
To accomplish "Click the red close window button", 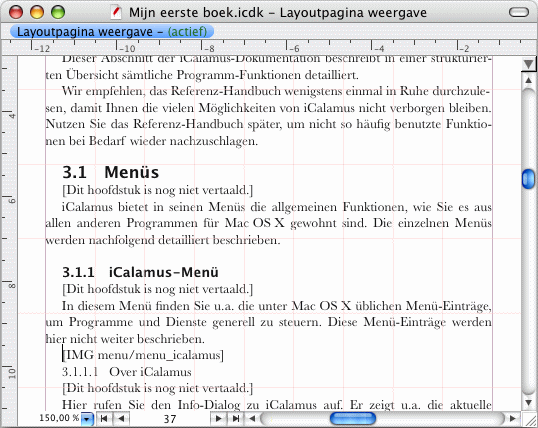I will click(x=15, y=12).
